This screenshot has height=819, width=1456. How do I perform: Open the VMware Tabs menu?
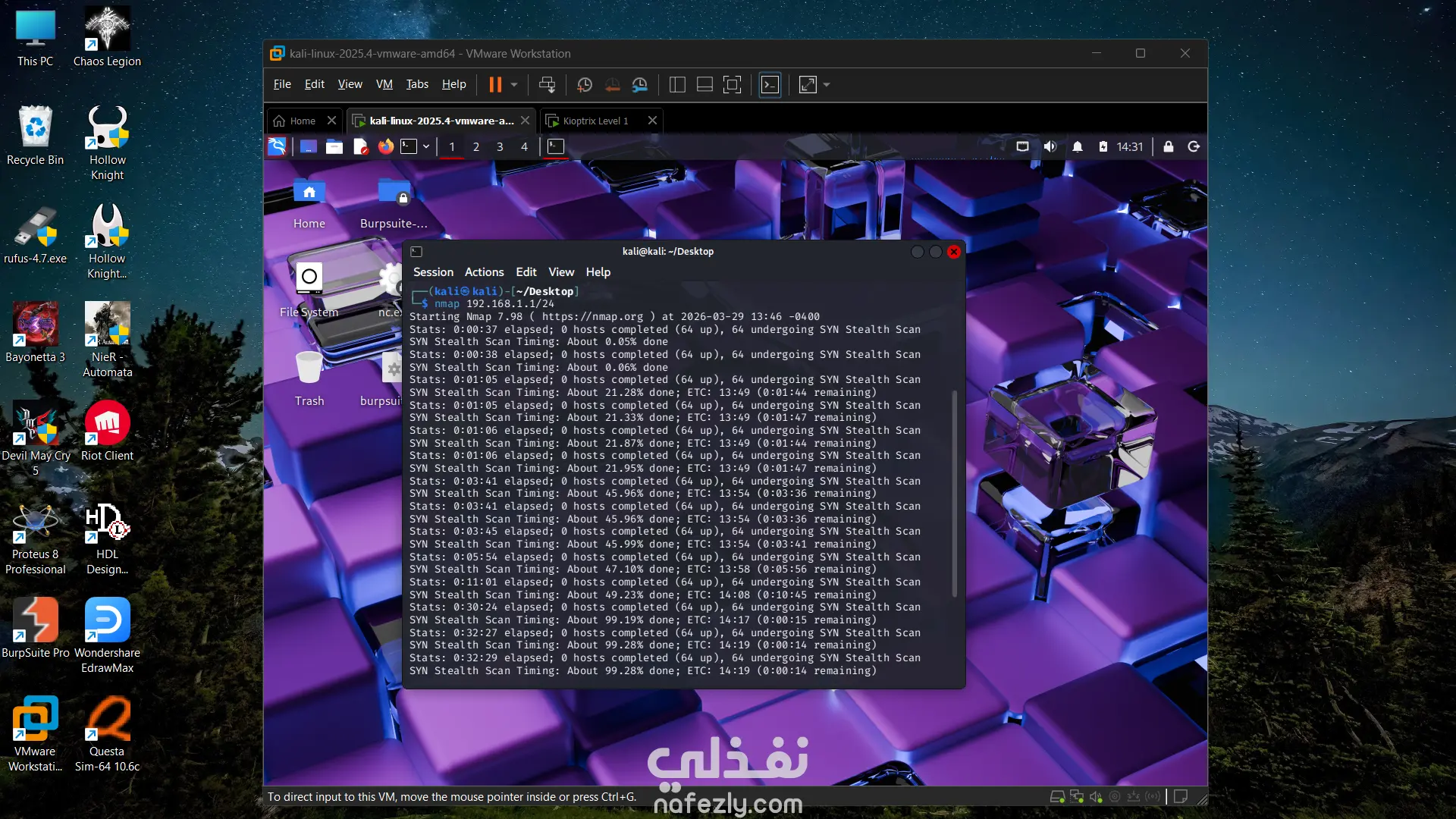pos(417,84)
